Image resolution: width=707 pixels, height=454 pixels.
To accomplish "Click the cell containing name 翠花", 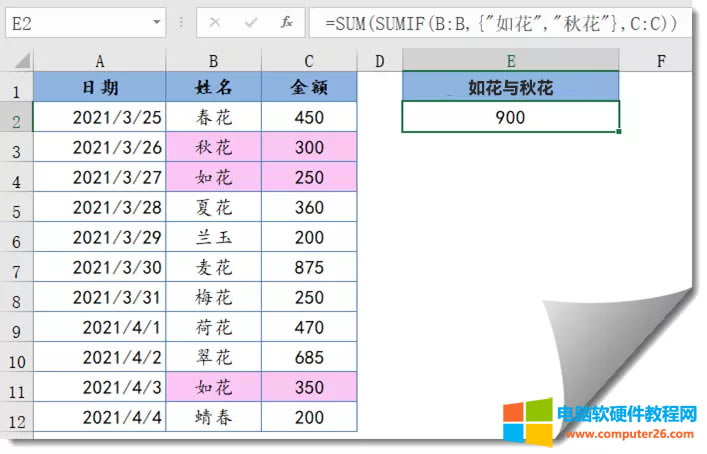I will pyautogui.click(x=213, y=357).
